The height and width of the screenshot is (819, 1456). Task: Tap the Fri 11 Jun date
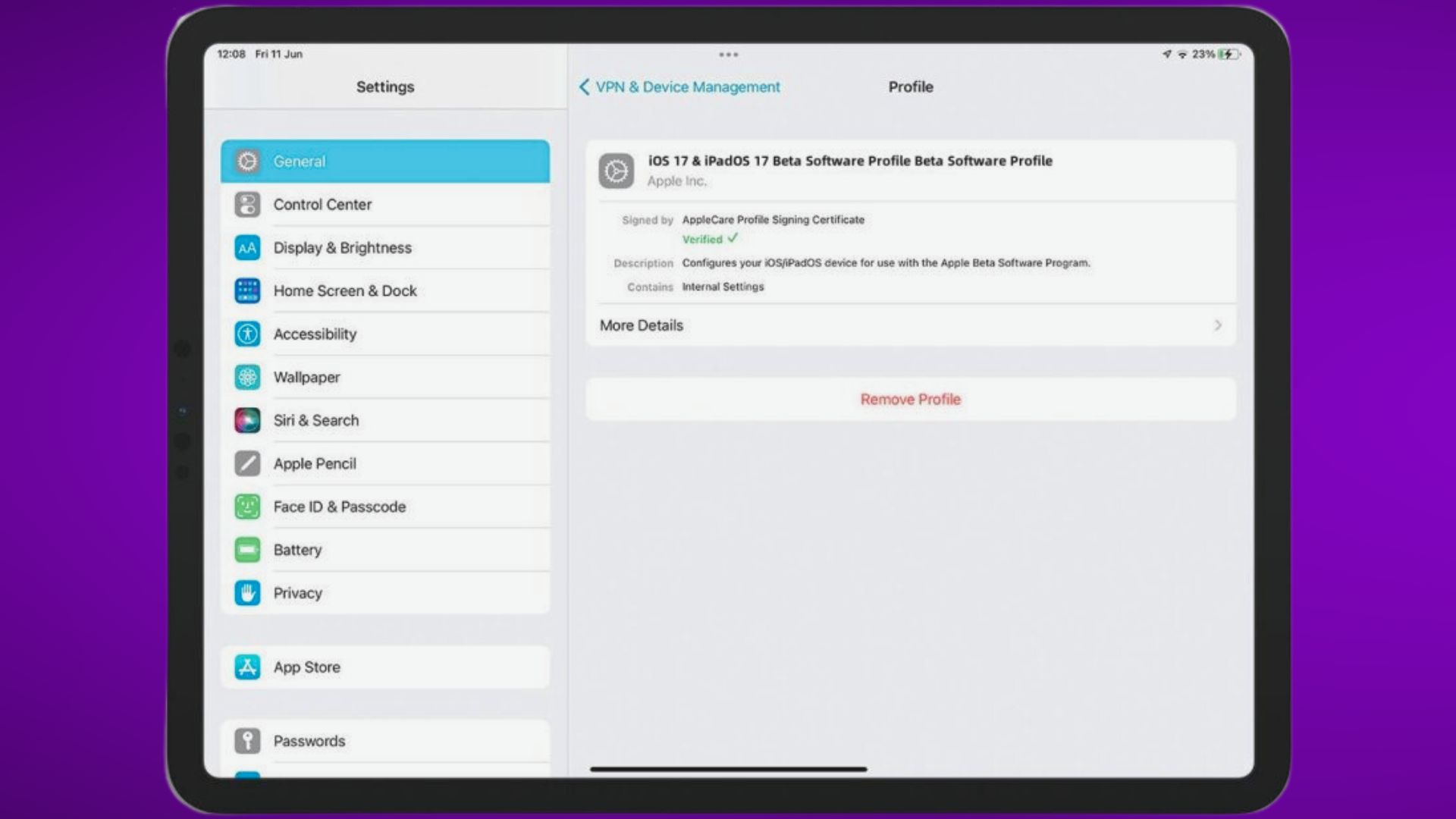point(278,55)
